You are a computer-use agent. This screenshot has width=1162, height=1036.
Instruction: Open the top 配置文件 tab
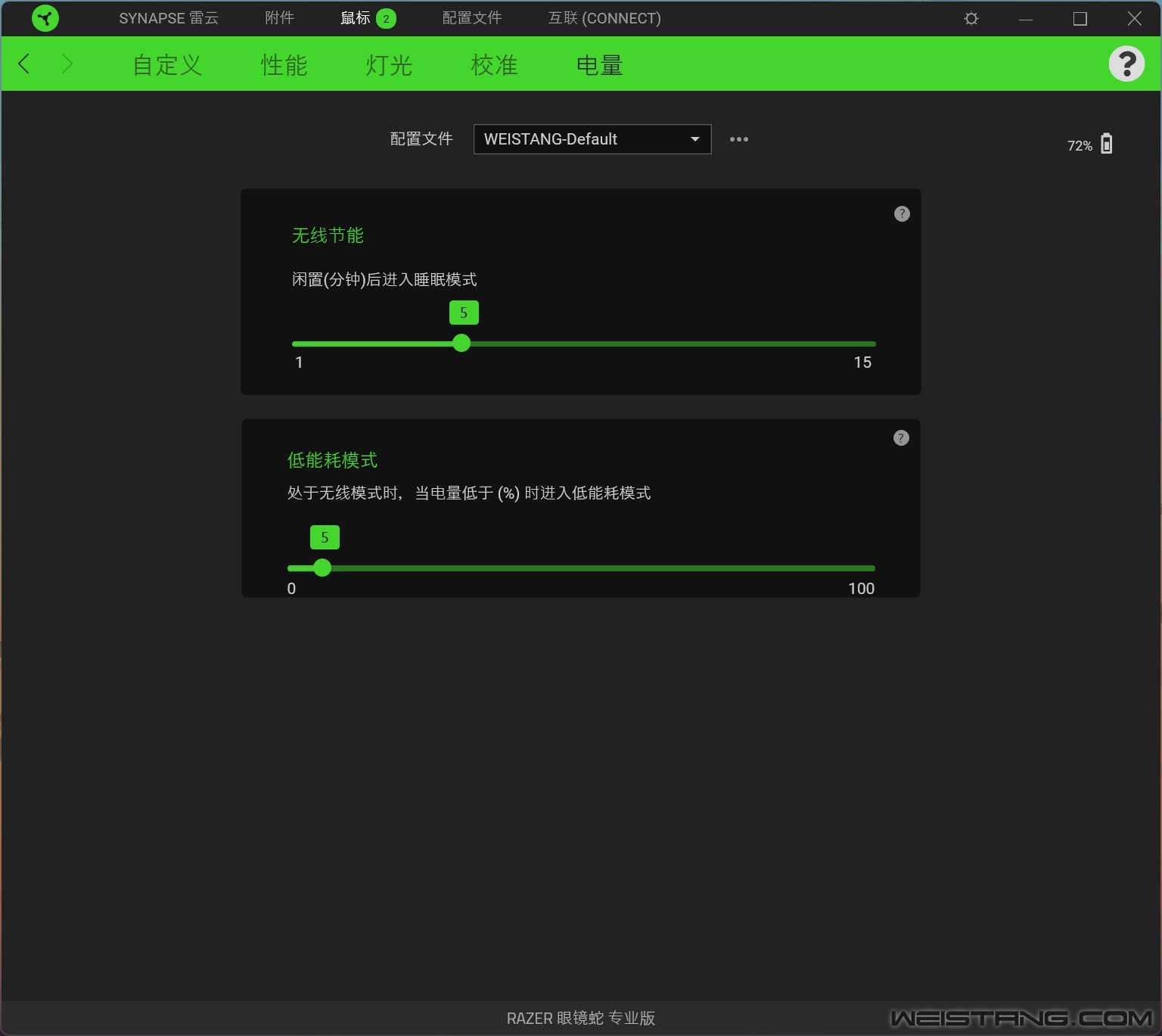(x=472, y=18)
